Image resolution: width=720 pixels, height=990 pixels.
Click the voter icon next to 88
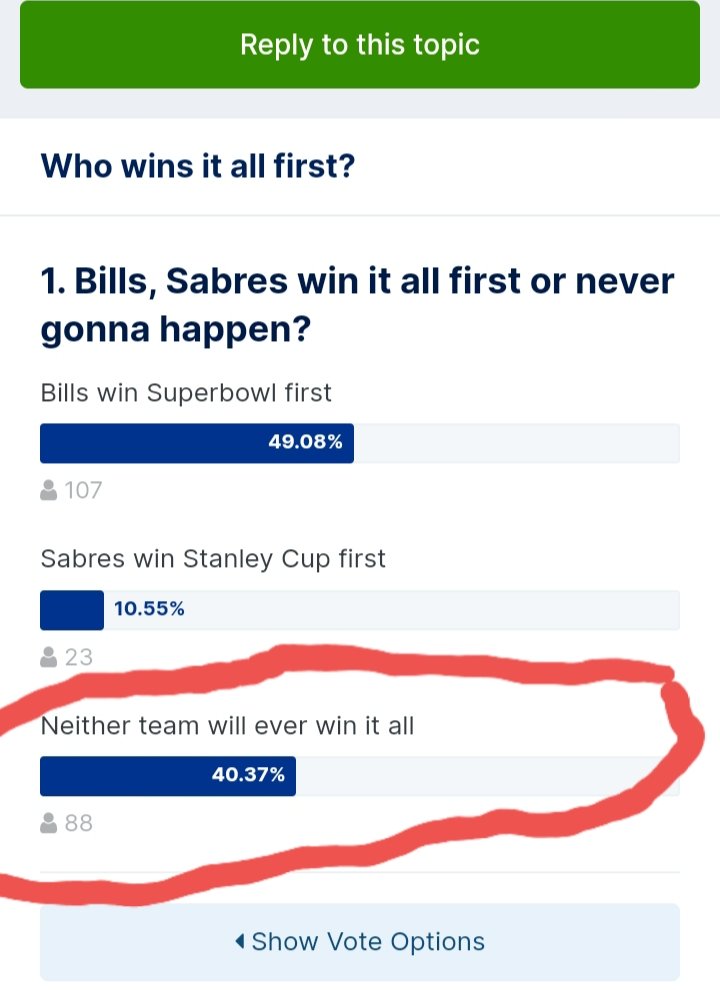pos(49,823)
